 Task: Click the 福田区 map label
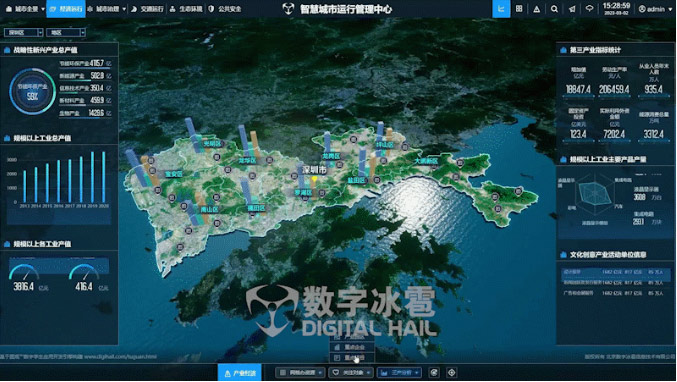[x=256, y=208]
